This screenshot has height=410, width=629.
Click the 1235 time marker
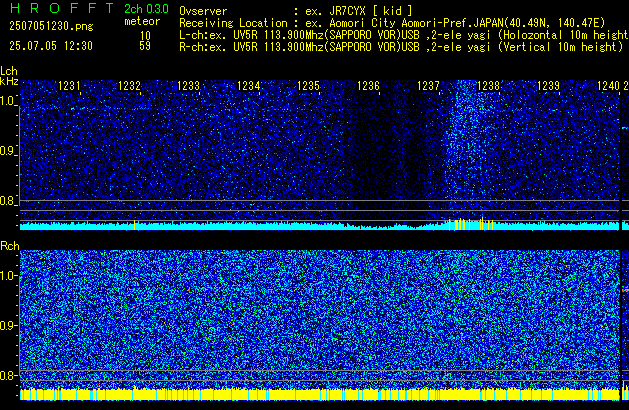[308, 86]
